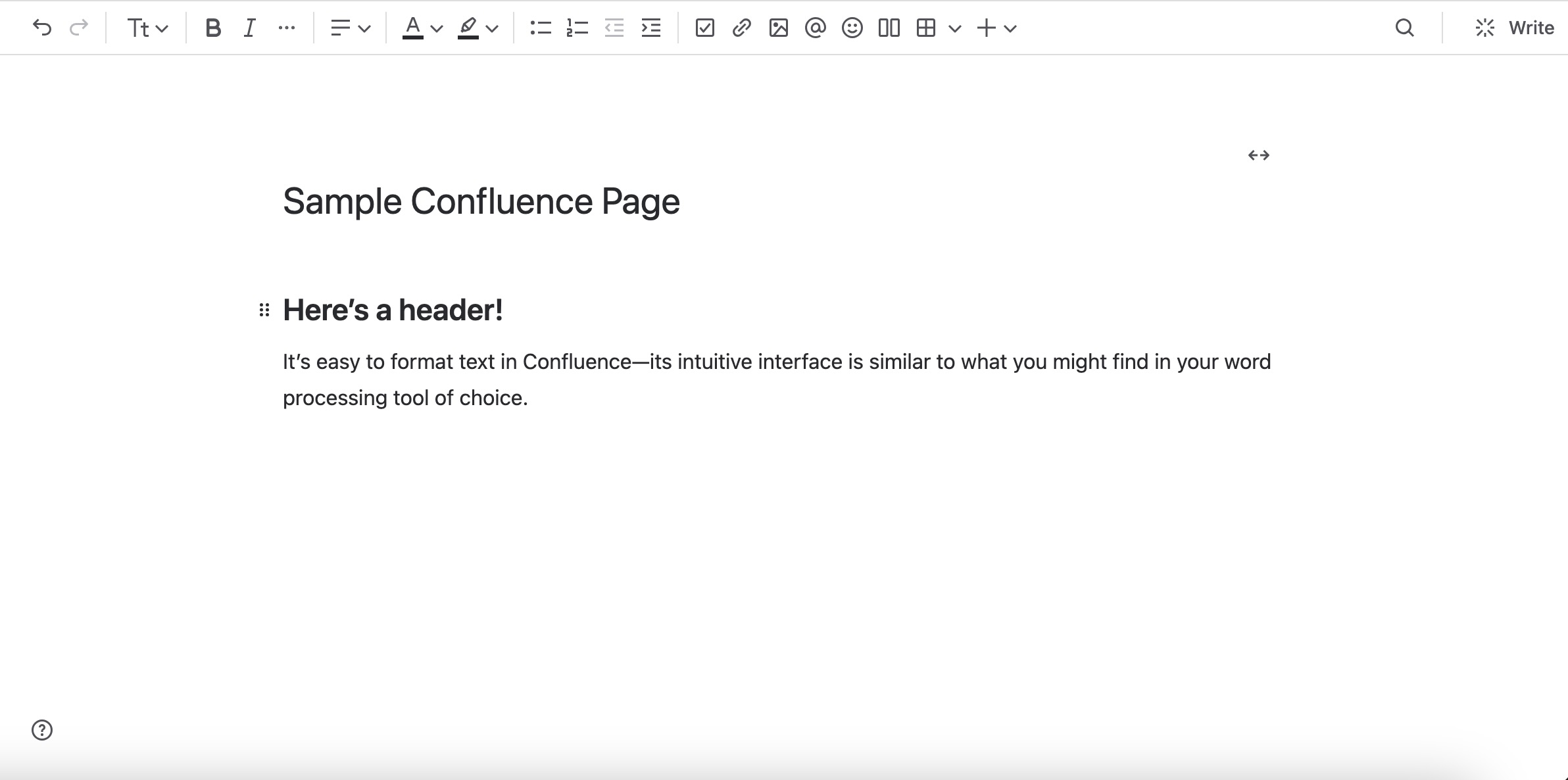Indent the current line

pos(651,28)
